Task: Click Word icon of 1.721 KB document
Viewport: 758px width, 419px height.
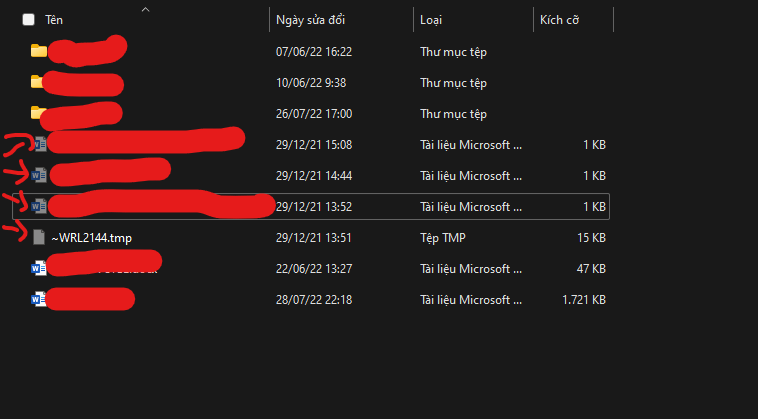Action: pyautogui.click(x=39, y=299)
